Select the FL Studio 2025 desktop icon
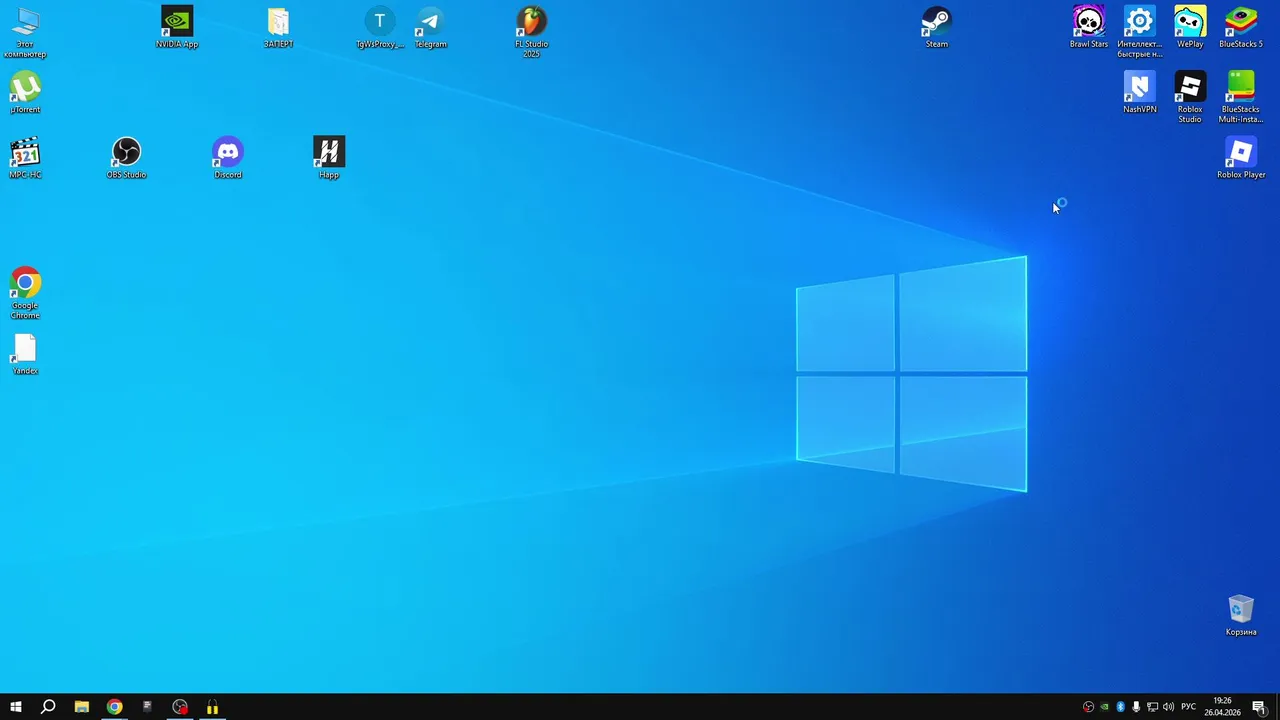The width and height of the screenshot is (1280, 720). tap(532, 32)
